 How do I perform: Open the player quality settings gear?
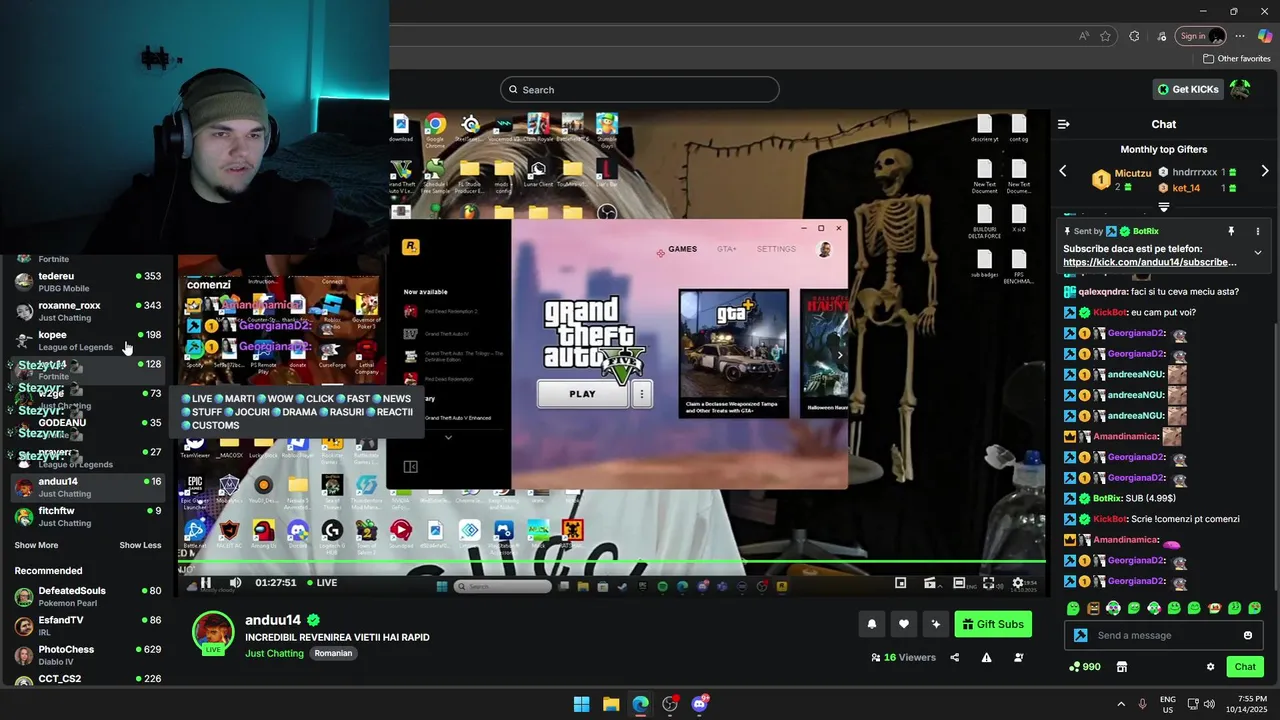(1018, 583)
